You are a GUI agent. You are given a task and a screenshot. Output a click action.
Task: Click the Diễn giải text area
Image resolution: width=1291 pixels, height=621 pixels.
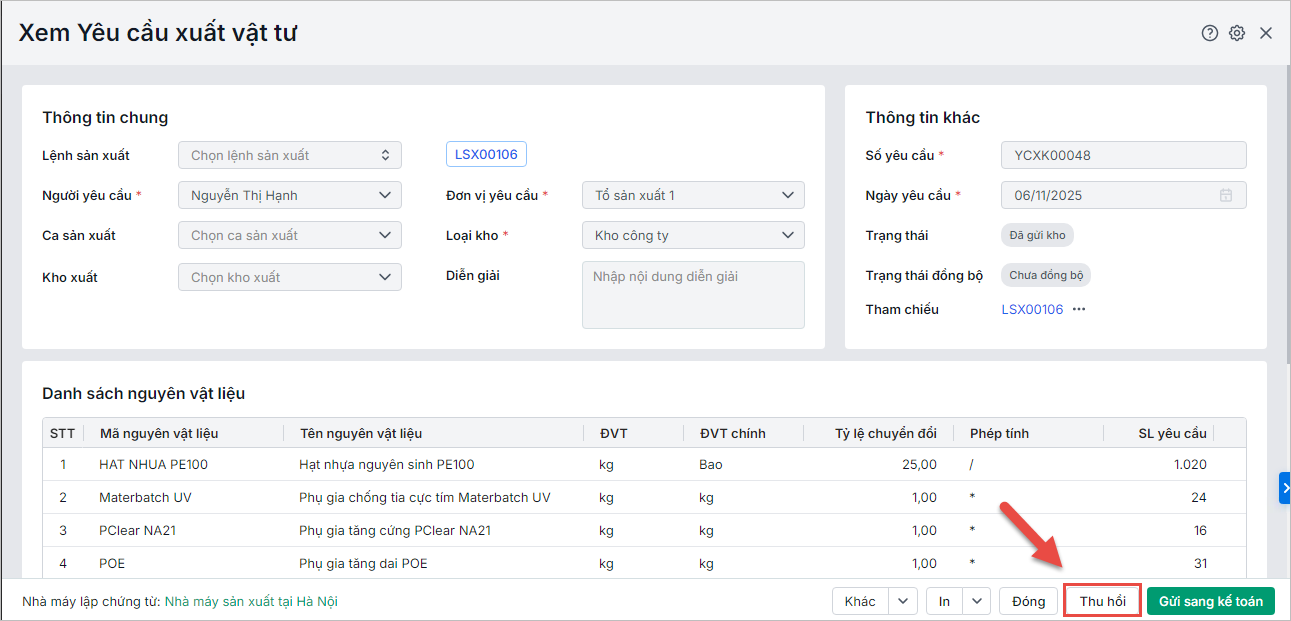tap(693, 295)
